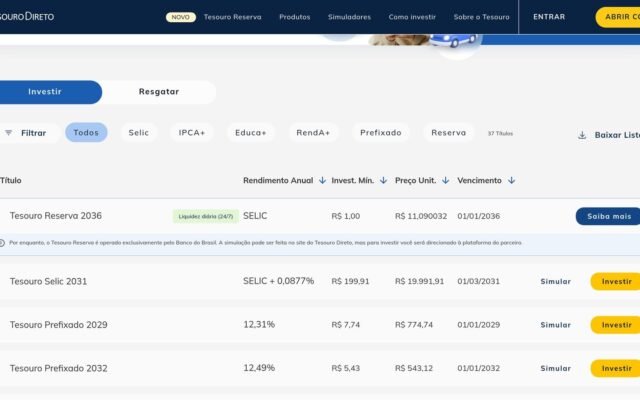The width and height of the screenshot is (640, 400).
Task: Click the 01/03/2031 maturity date
Action: tap(478, 282)
